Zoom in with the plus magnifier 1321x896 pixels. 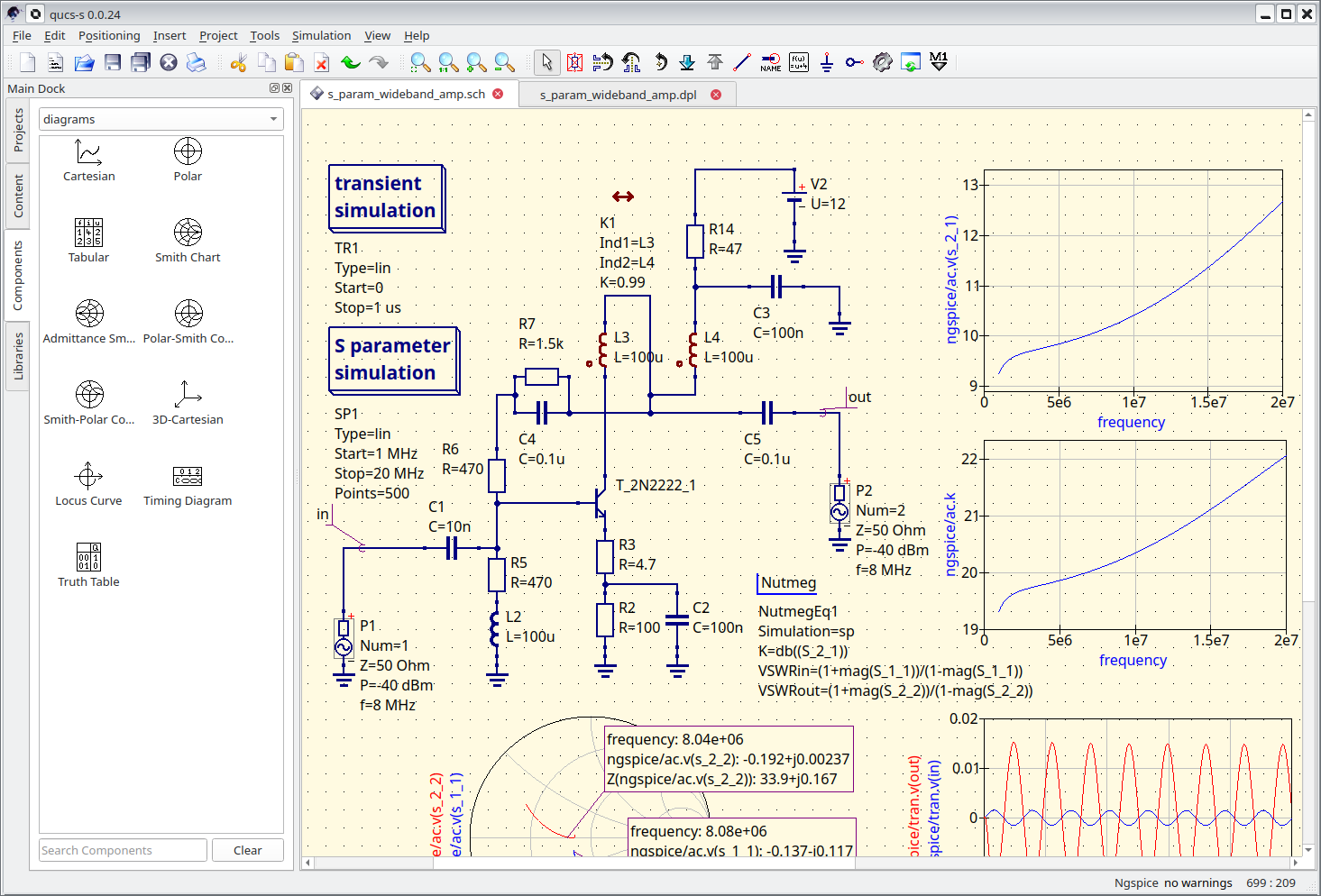[x=476, y=62]
